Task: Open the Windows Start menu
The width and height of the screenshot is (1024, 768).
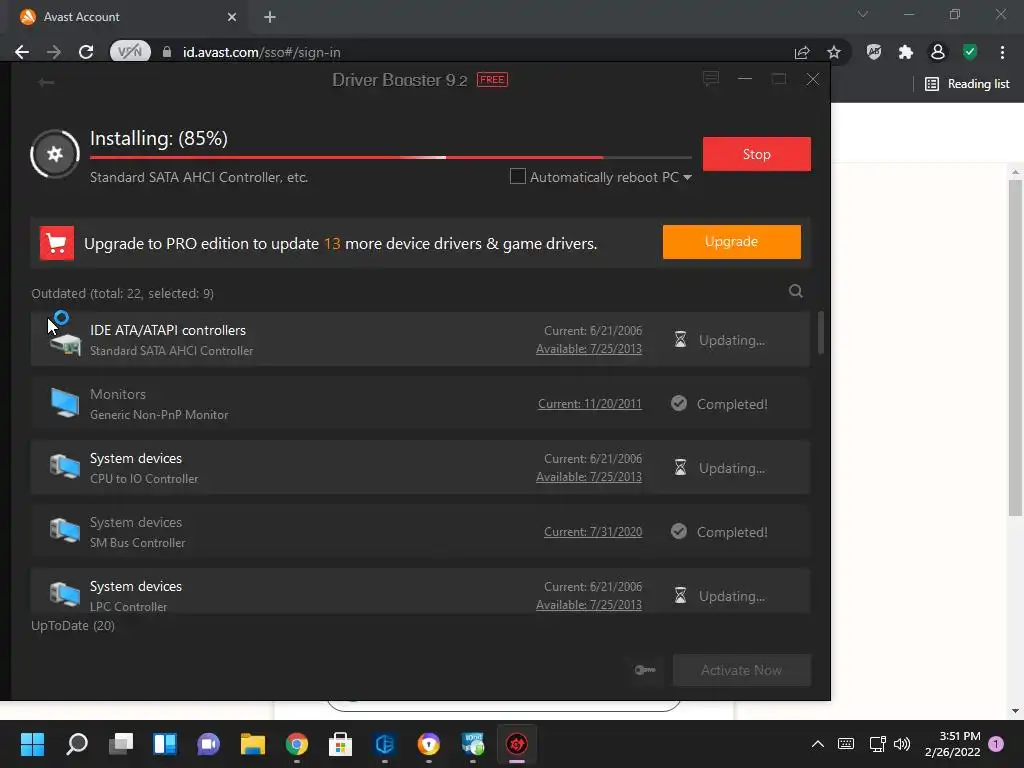Action: [x=33, y=743]
